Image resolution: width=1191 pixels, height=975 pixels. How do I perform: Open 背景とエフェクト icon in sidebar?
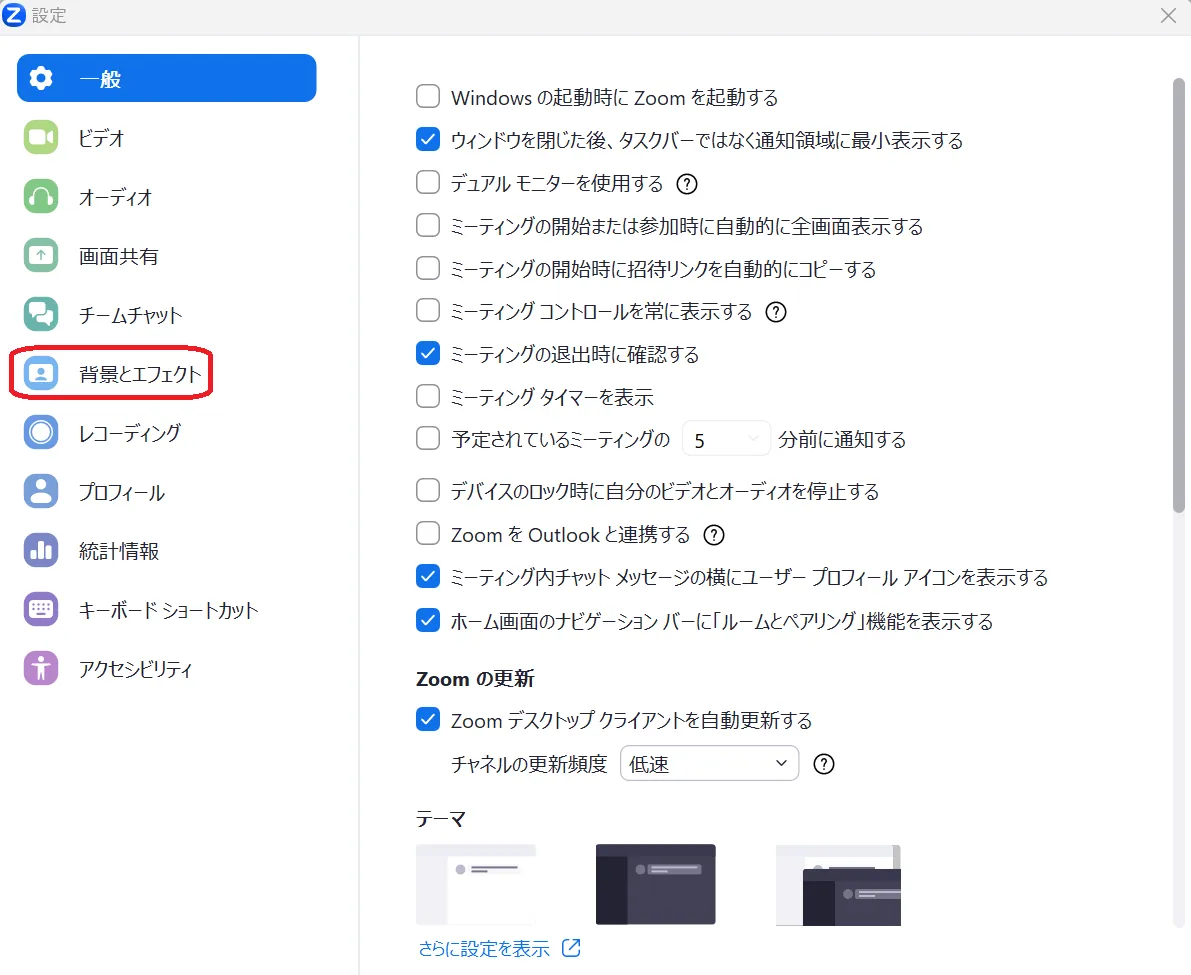point(41,374)
